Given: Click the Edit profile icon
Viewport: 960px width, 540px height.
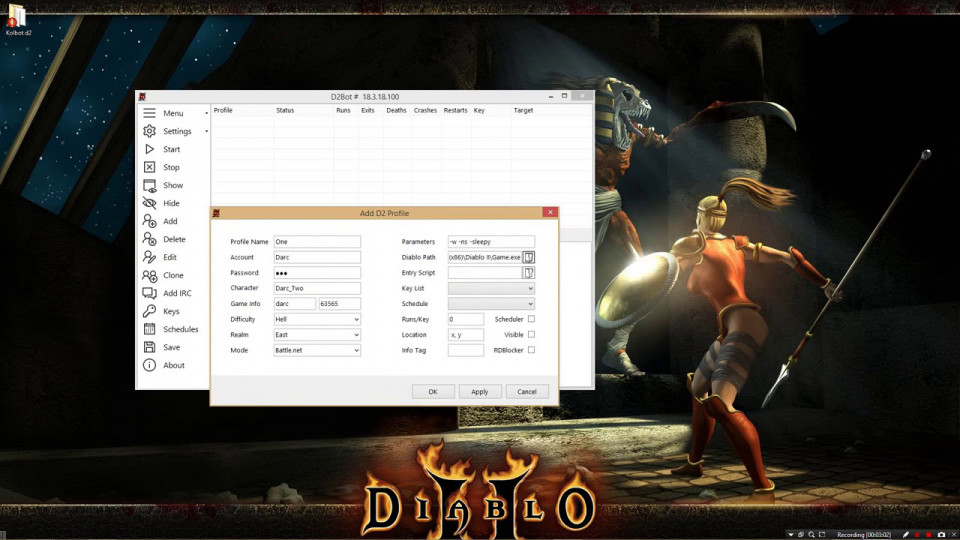Looking at the screenshot, I should point(149,257).
